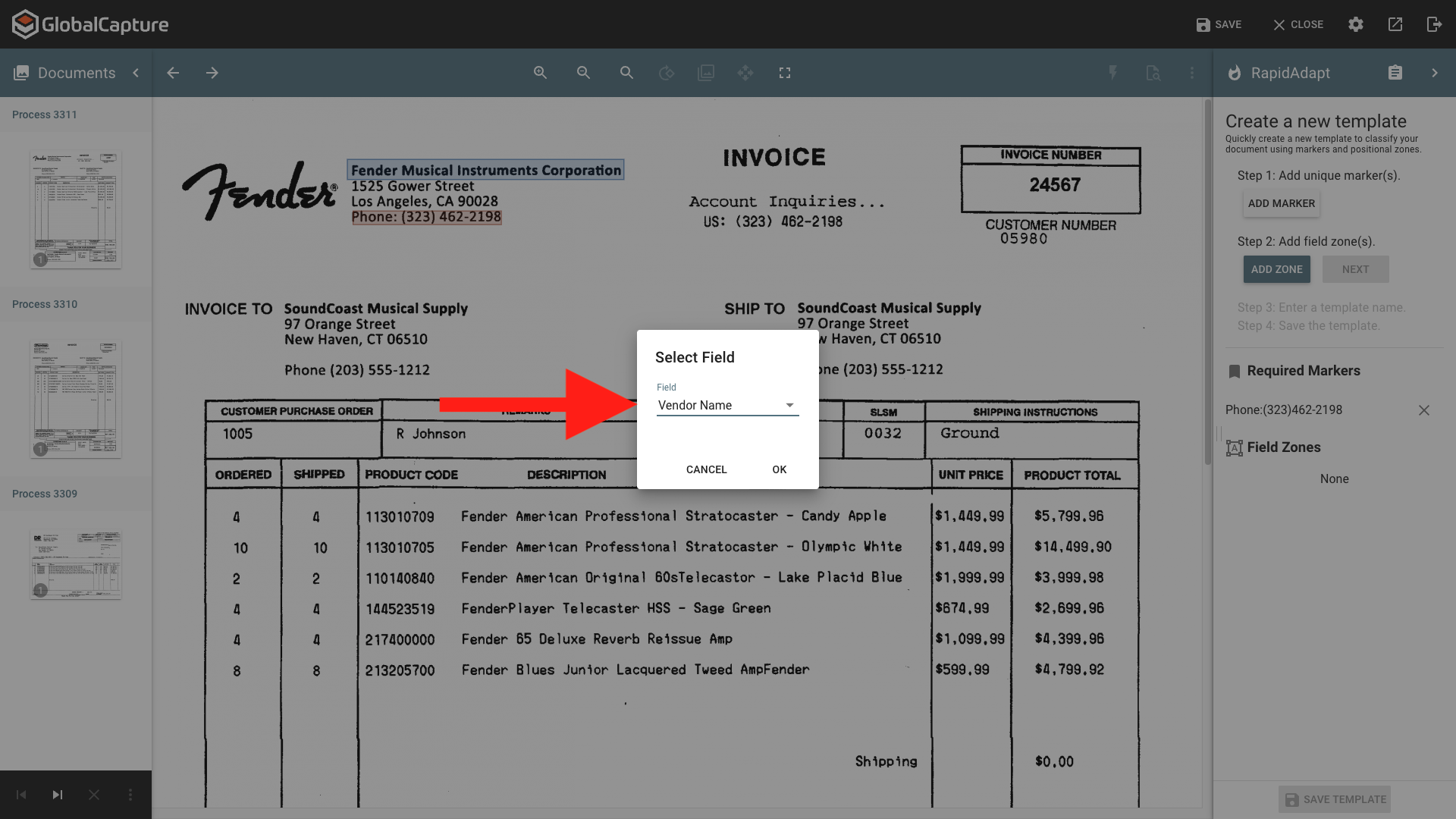Click shipping instruction Ground
1456x819 pixels.
pos(970,433)
